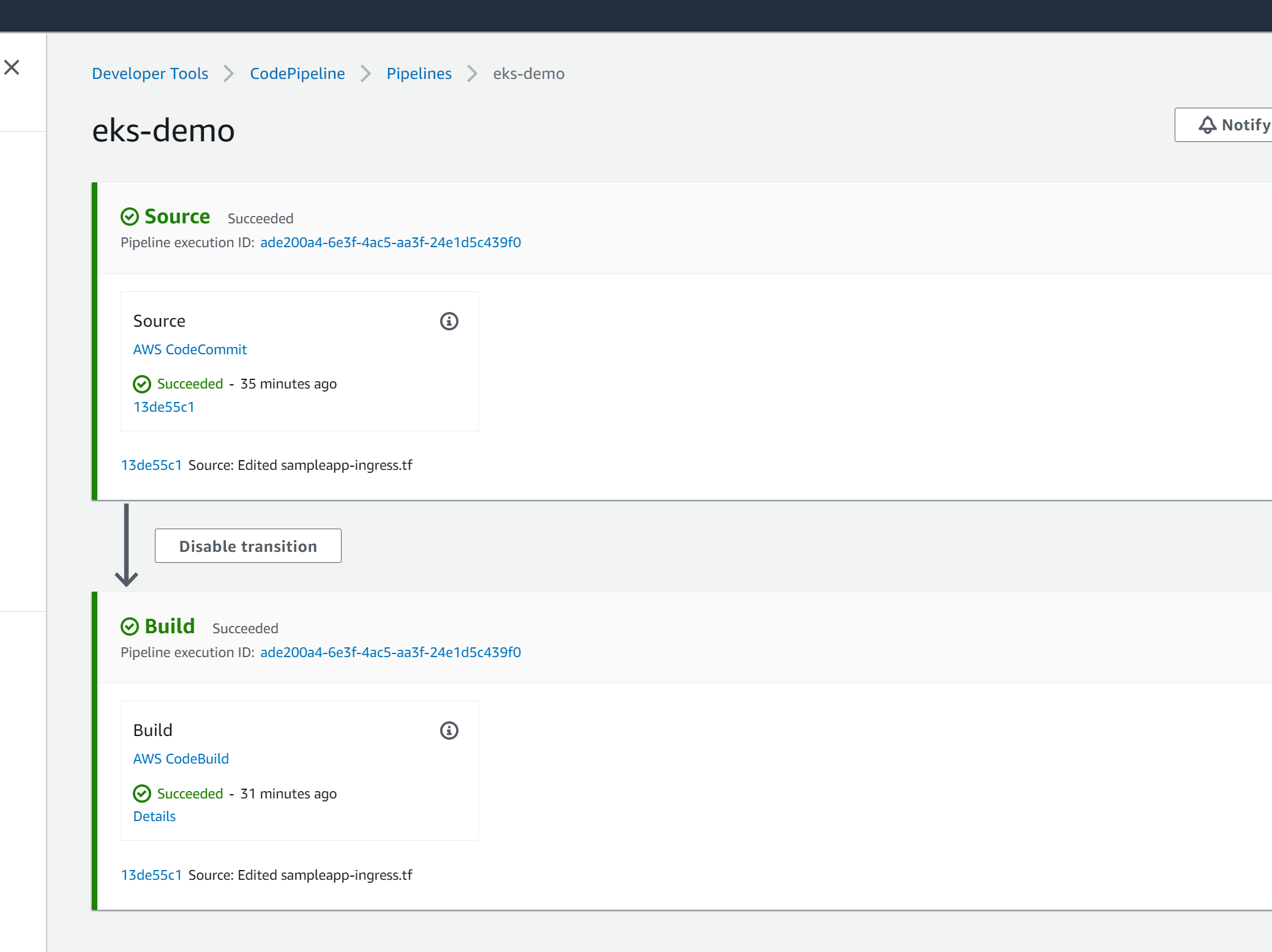Screen dimensions: 1272x952
Task: Click the succeeded check icon in Source card
Action: click(x=141, y=384)
